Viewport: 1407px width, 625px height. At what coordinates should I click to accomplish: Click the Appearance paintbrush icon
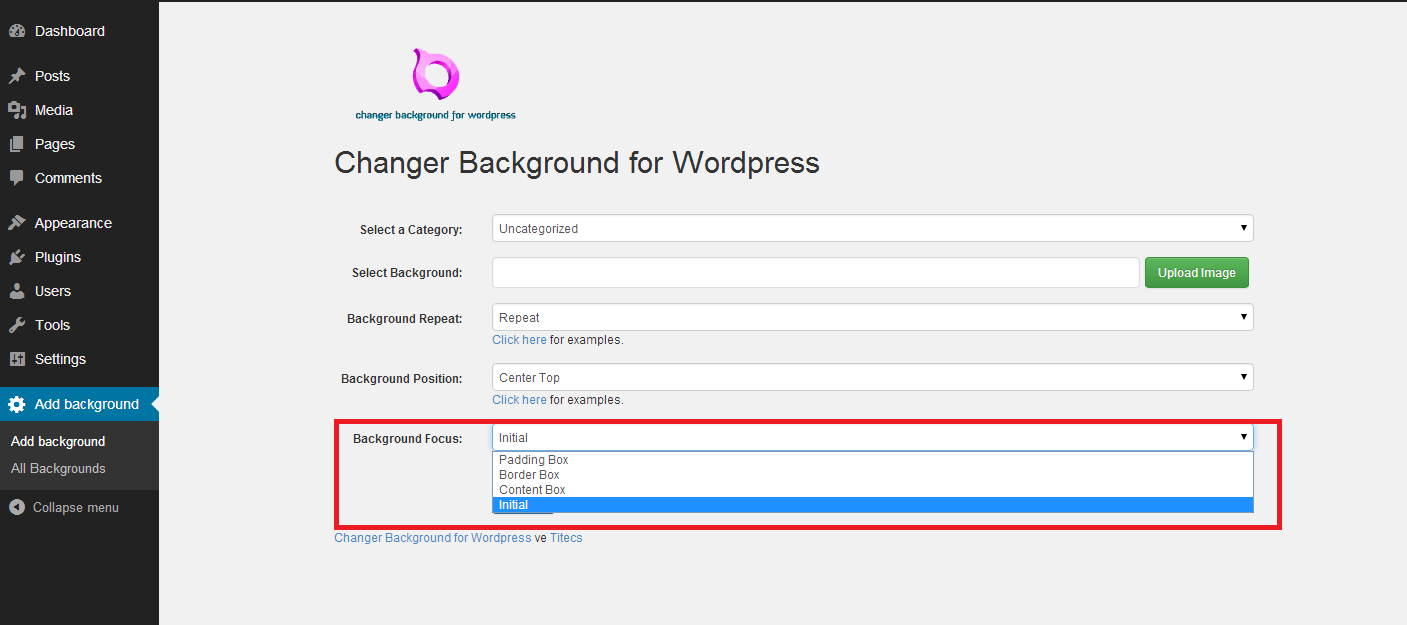16,223
